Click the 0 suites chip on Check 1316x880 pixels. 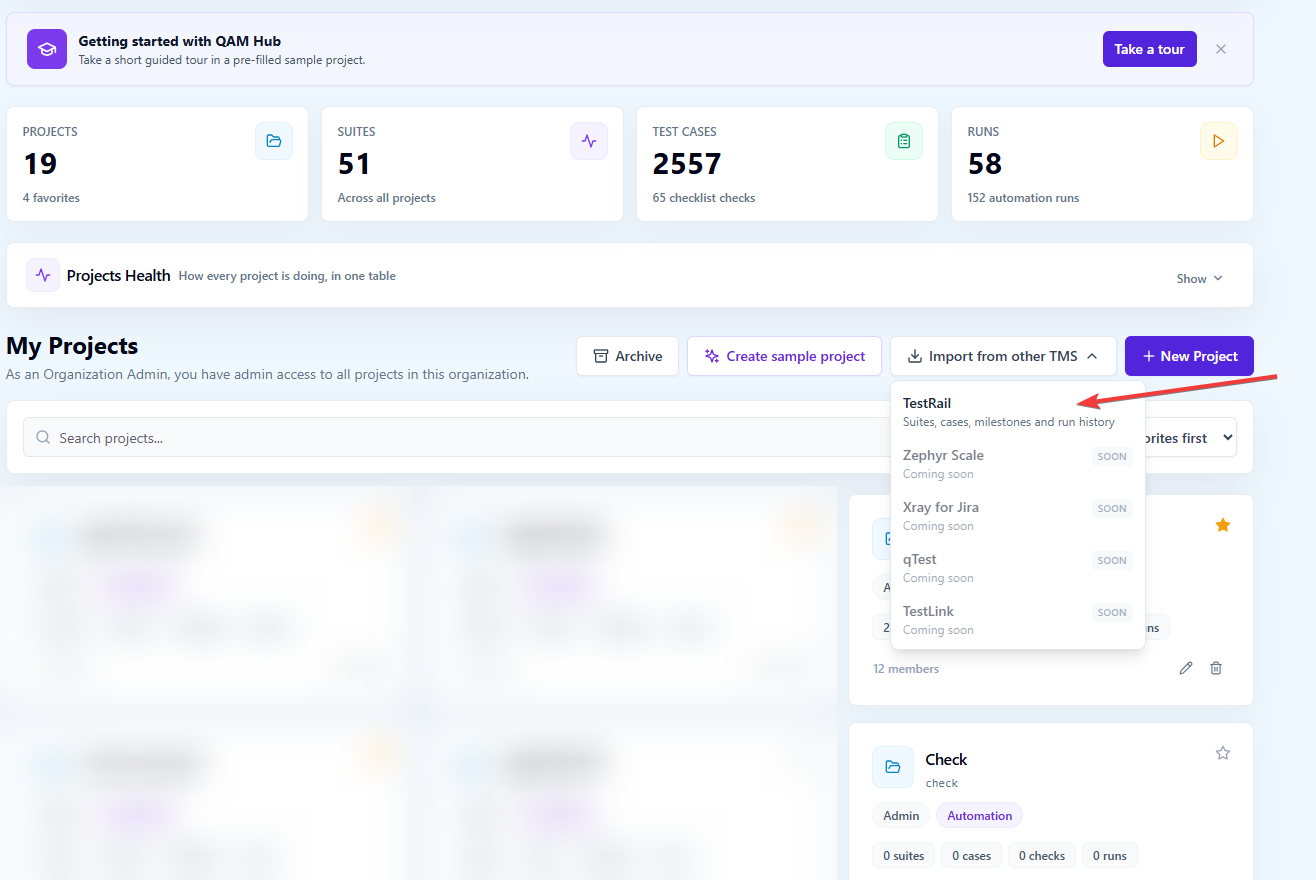(904, 855)
